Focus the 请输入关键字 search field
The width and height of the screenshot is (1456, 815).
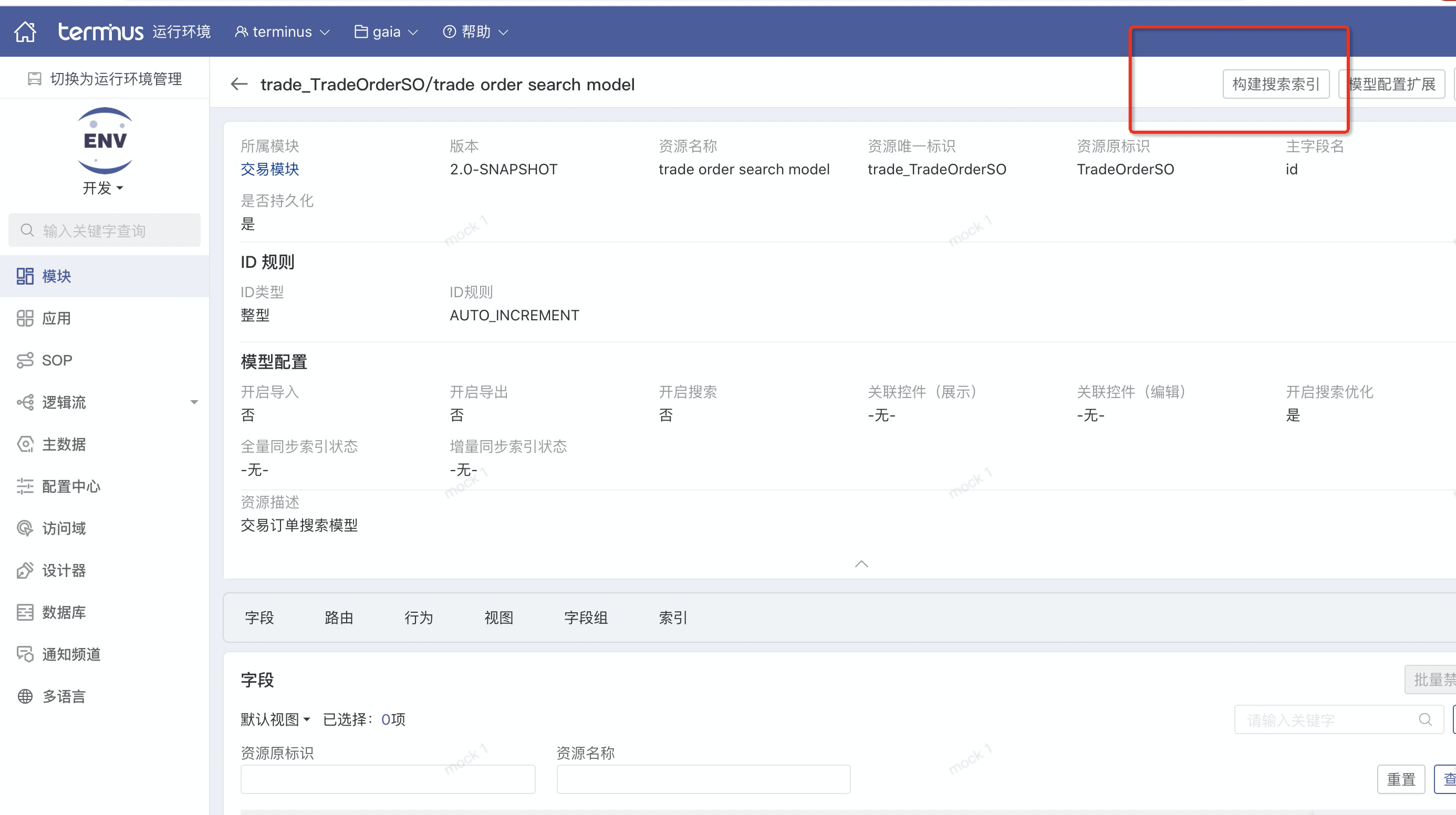pyautogui.click(x=1339, y=719)
